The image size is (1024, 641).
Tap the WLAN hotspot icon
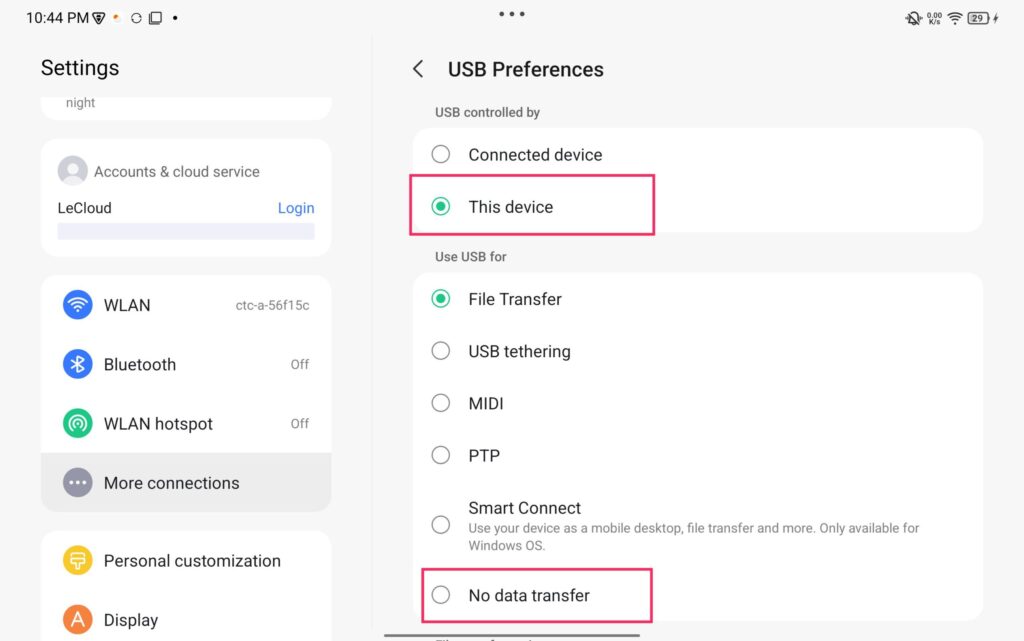[78, 423]
